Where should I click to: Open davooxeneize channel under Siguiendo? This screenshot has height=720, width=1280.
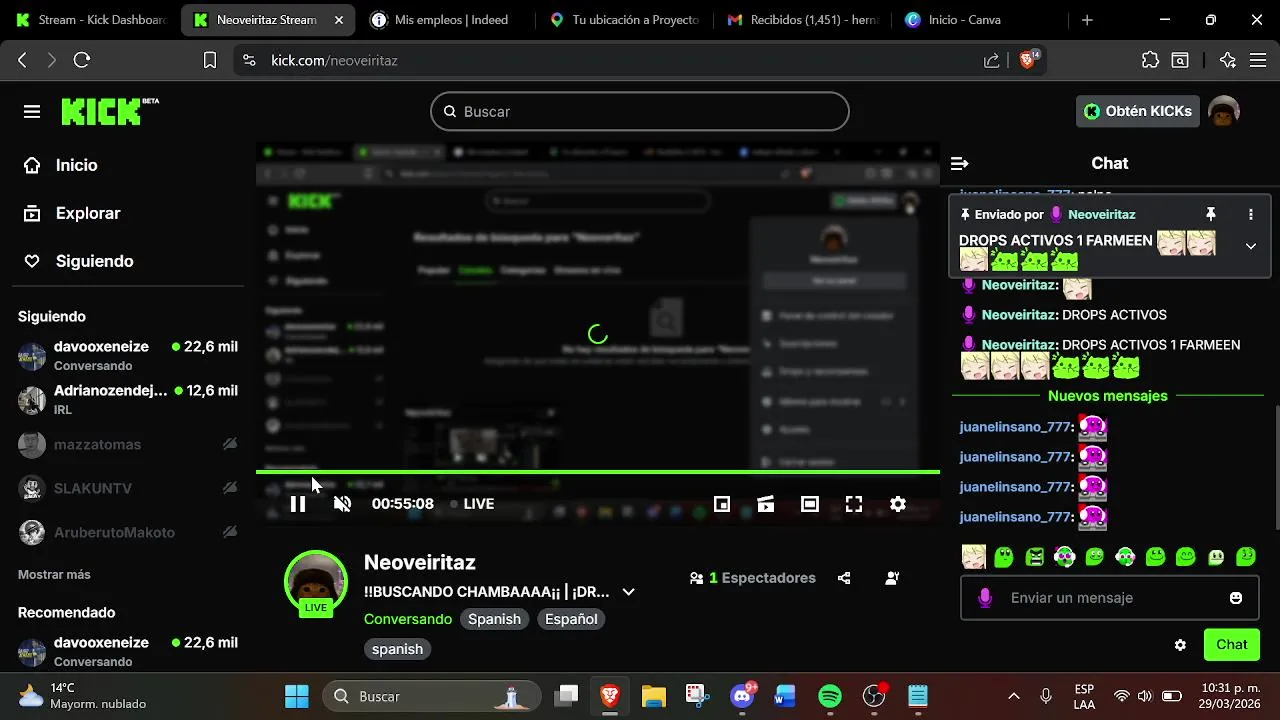point(128,356)
